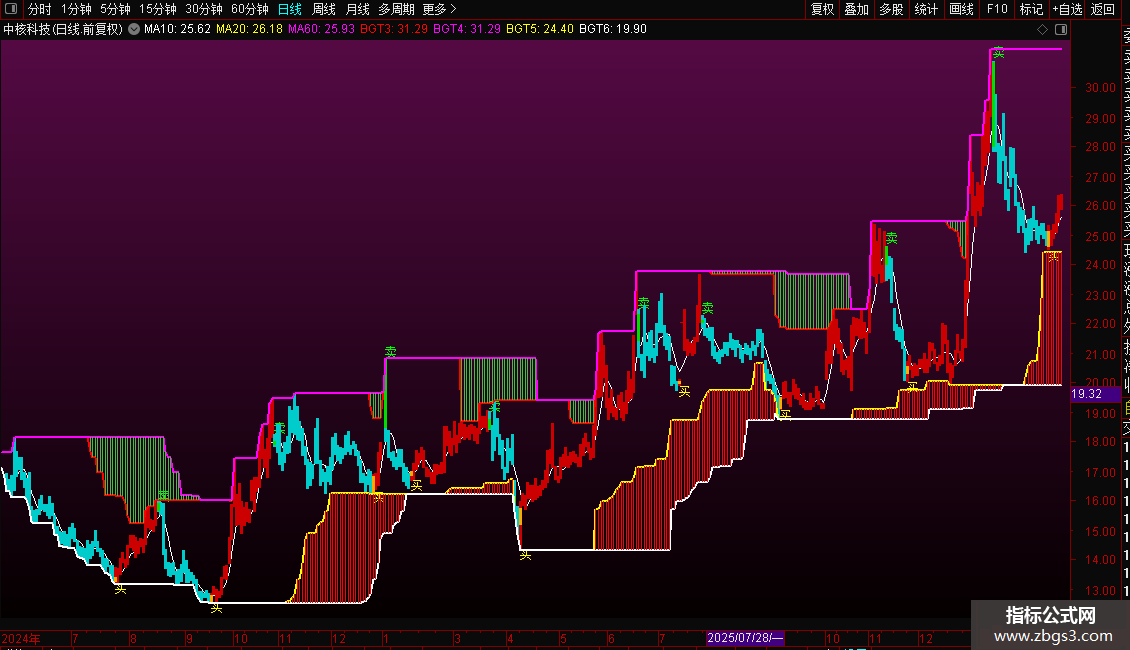The width and height of the screenshot is (1130, 650).
Task: Select the 5分钟 period
Action: point(115,9)
